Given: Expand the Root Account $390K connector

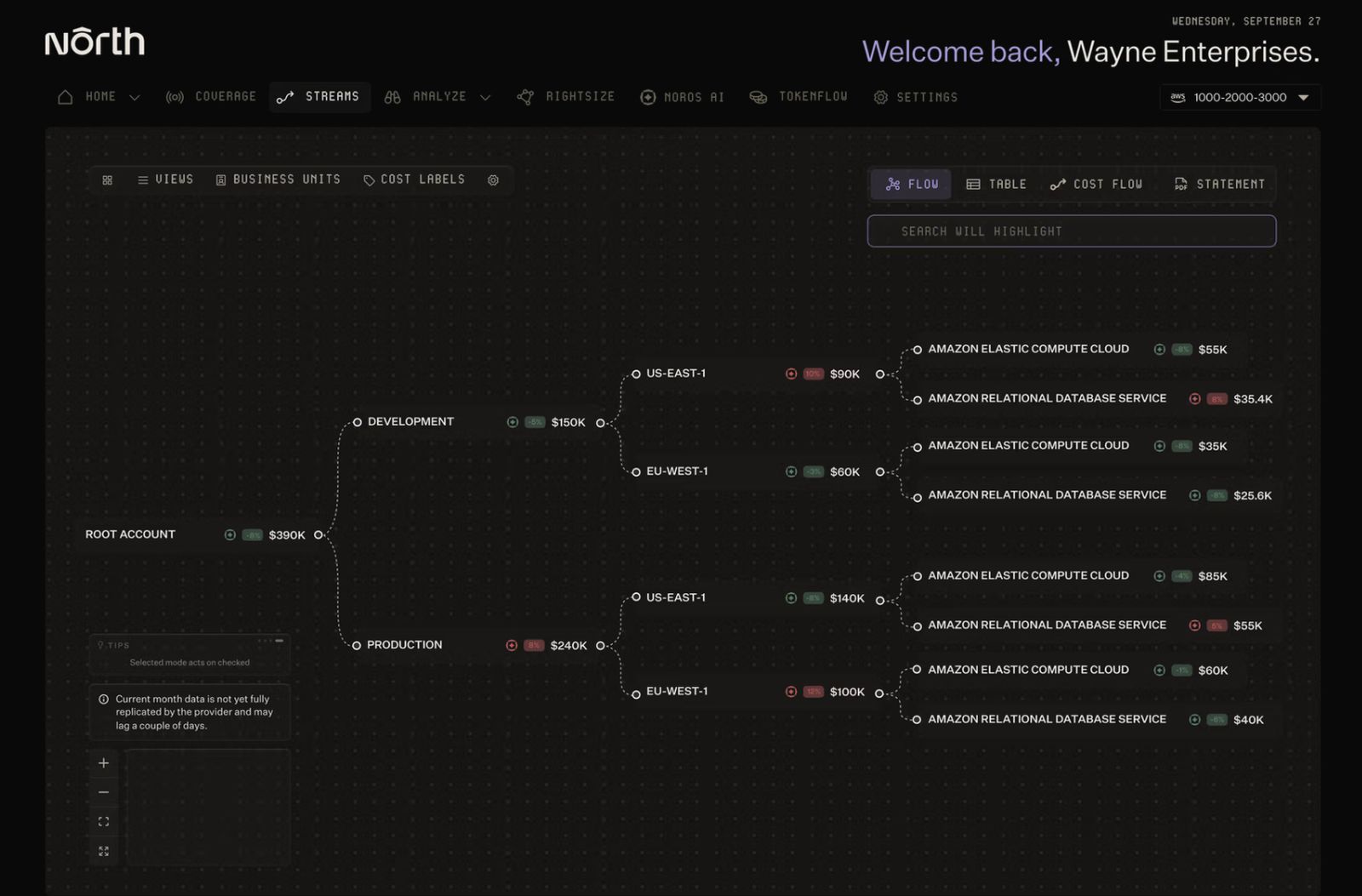Looking at the screenshot, I should [x=318, y=535].
